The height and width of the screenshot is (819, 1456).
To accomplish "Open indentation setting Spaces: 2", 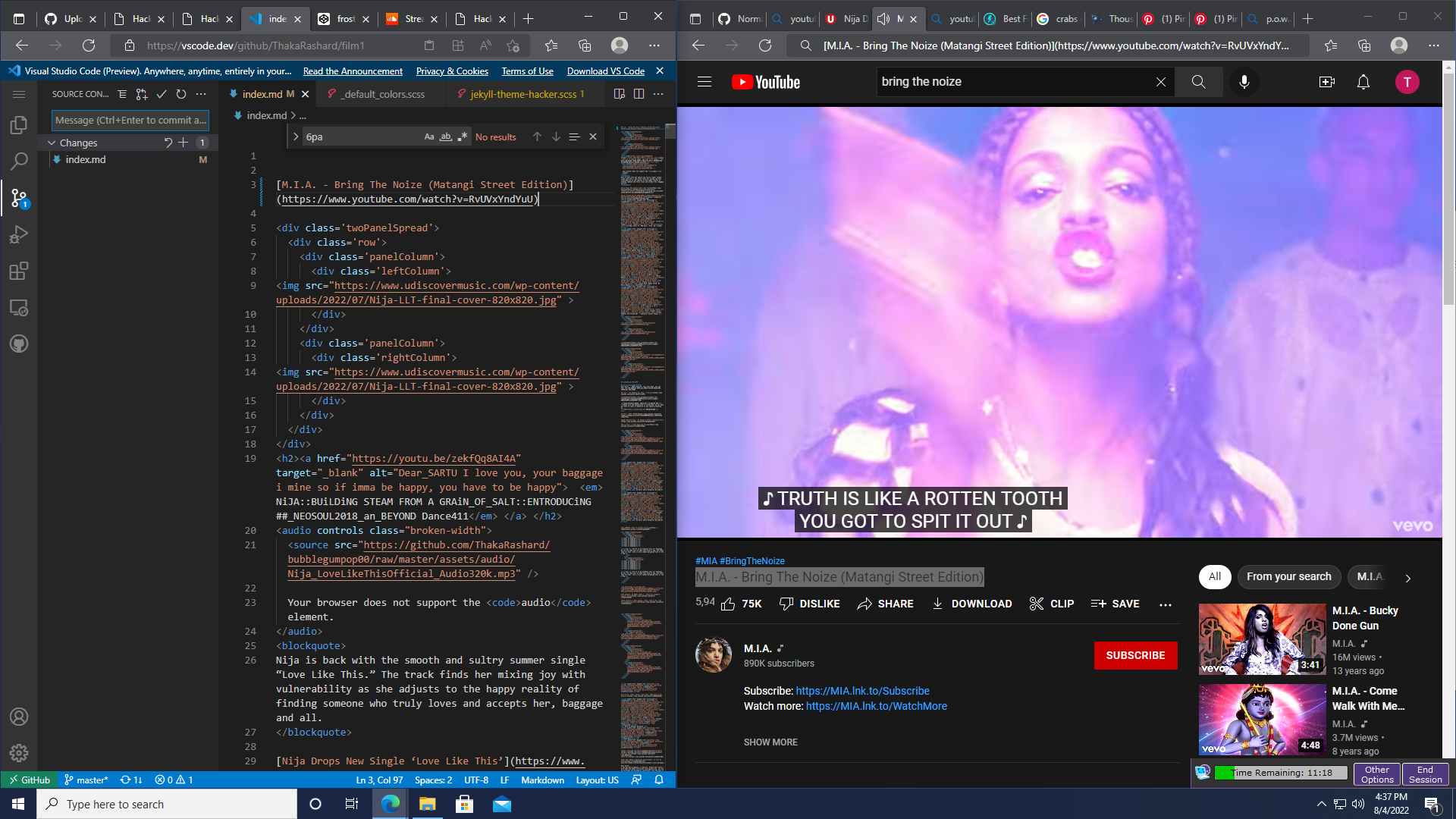I will [433, 780].
